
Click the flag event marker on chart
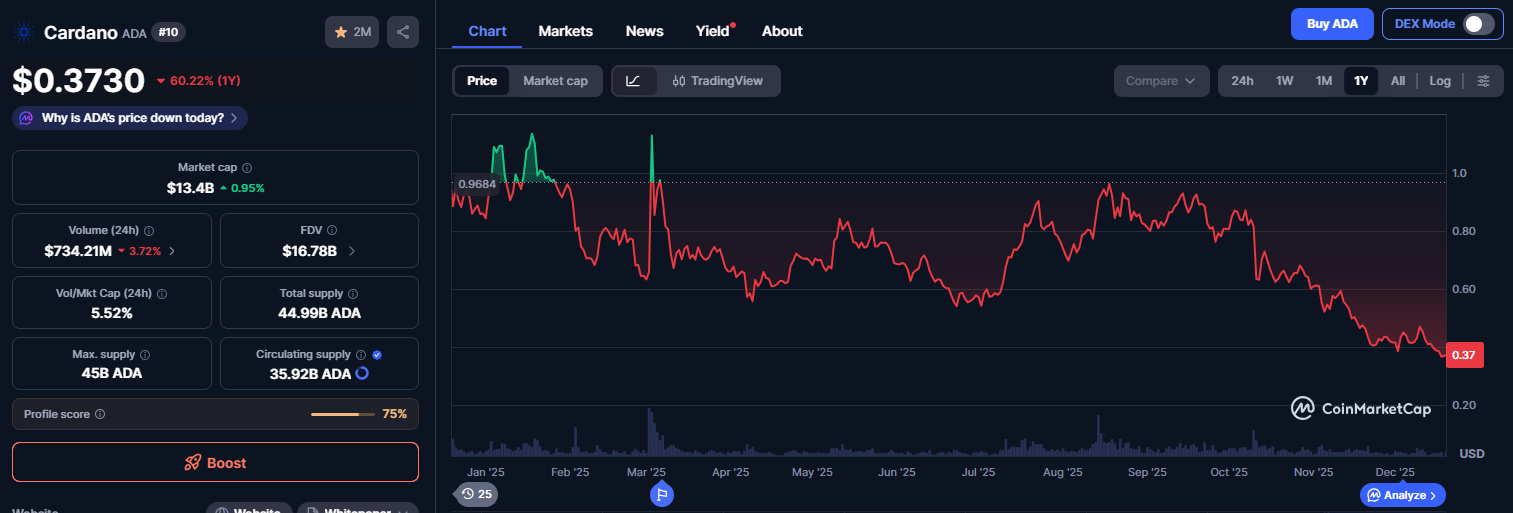tap(661, 494)
